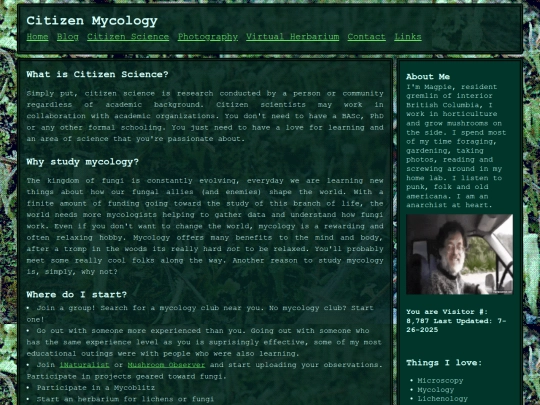Click the About Me sidebar heading

point(428,76)
